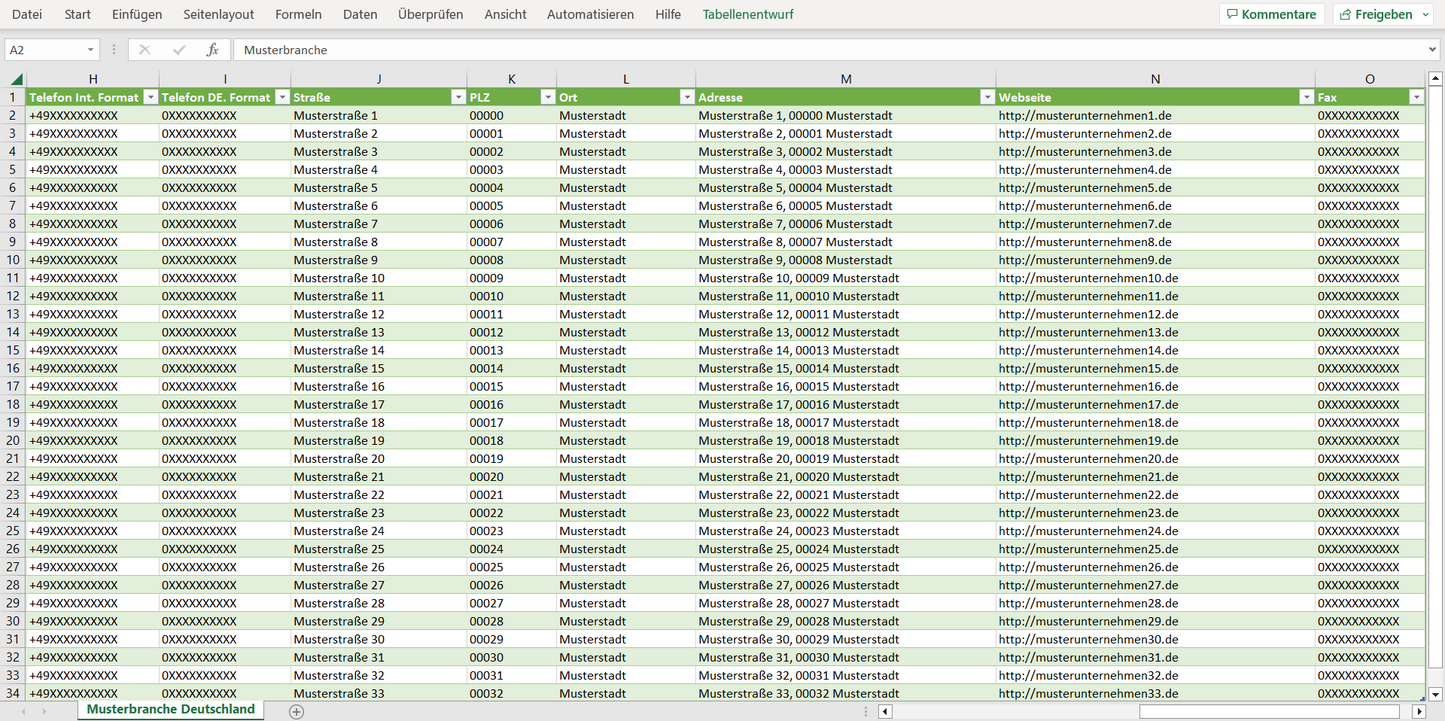Screen dimensions: 1445x721
Task: Switch to the Tabellenentwurf tab
Action: [749, 14]
